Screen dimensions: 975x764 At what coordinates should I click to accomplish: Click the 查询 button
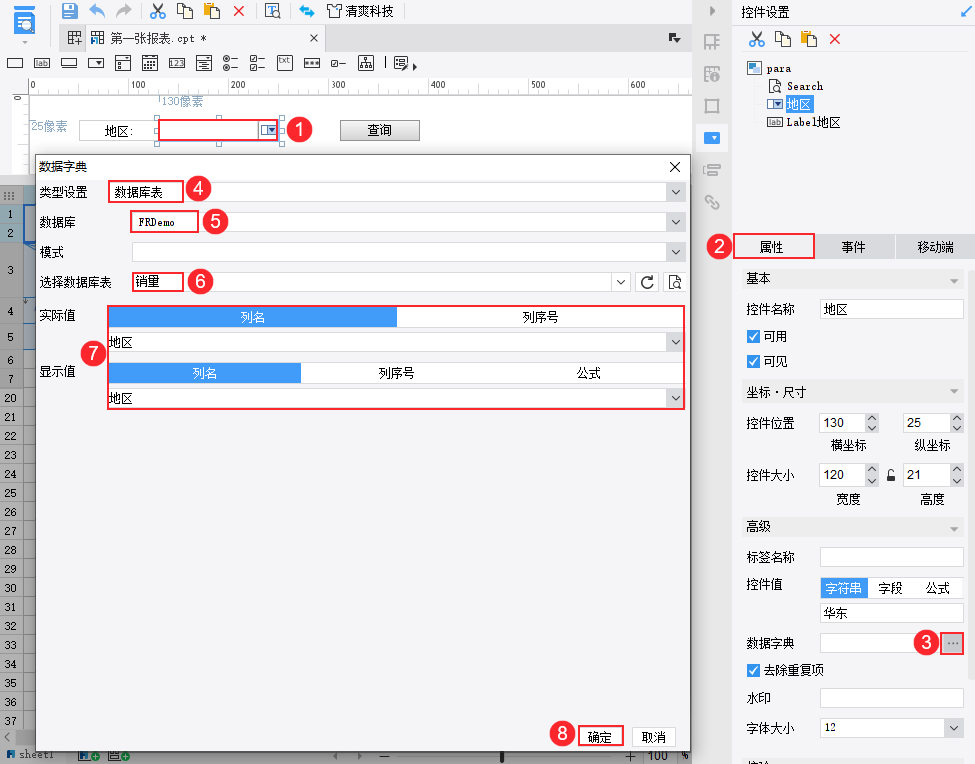379,130
